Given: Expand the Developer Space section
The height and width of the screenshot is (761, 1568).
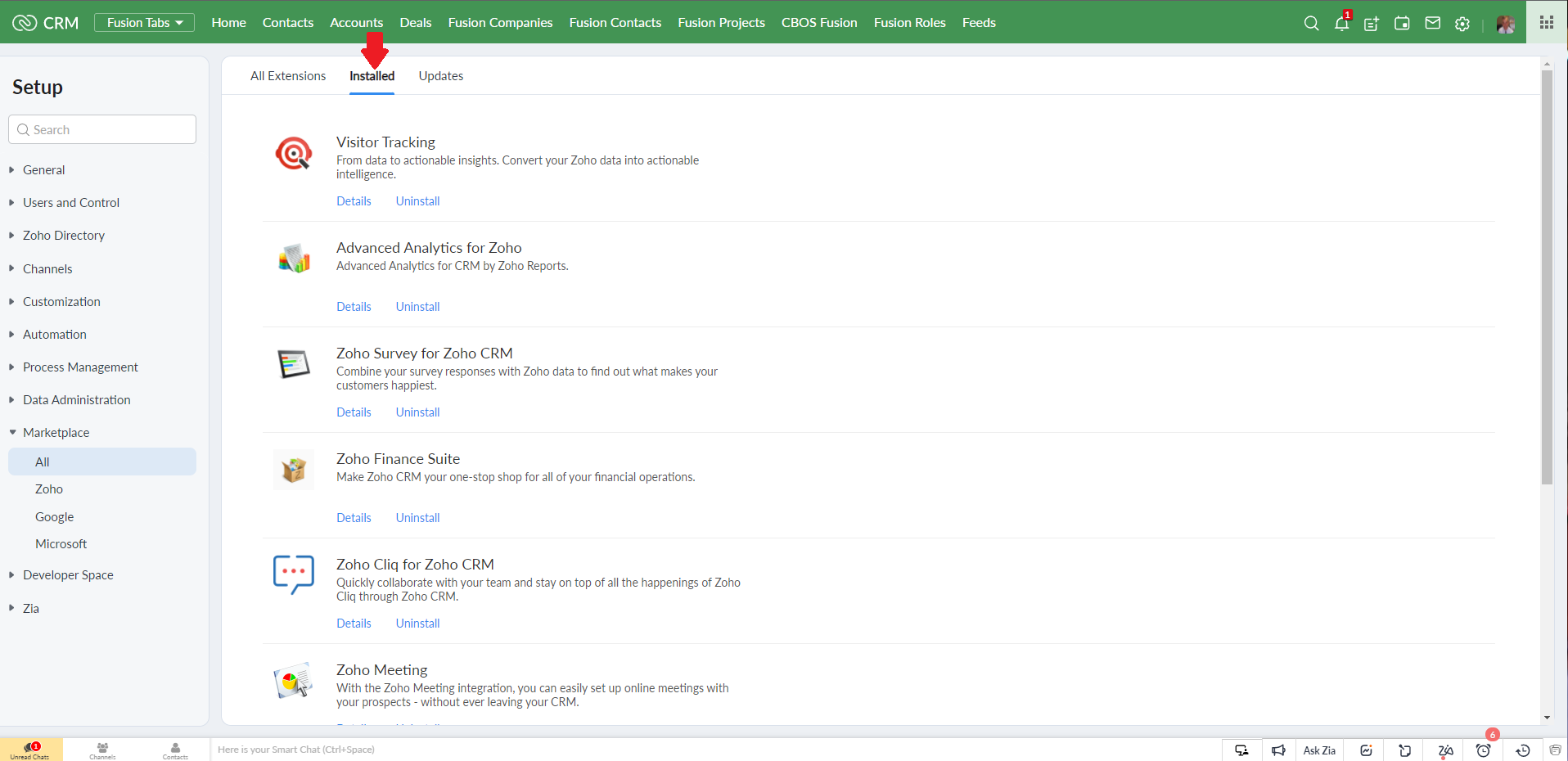Looking at the screenshot, I should [x=68, y=575].
